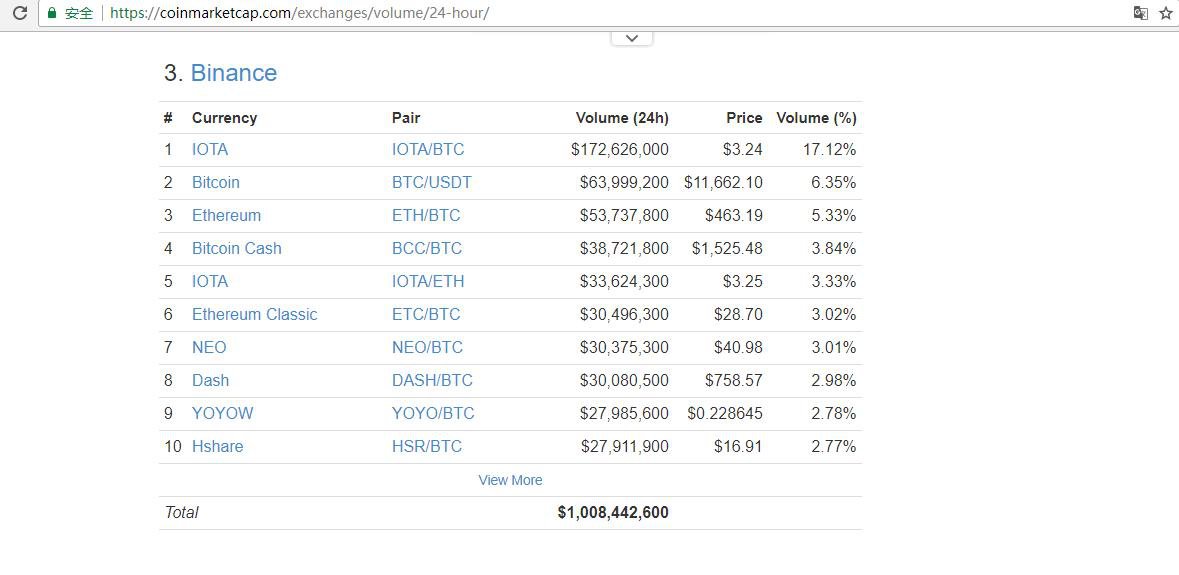
Task: Open the ETC/BTC pair link
Action: point(426,314)
